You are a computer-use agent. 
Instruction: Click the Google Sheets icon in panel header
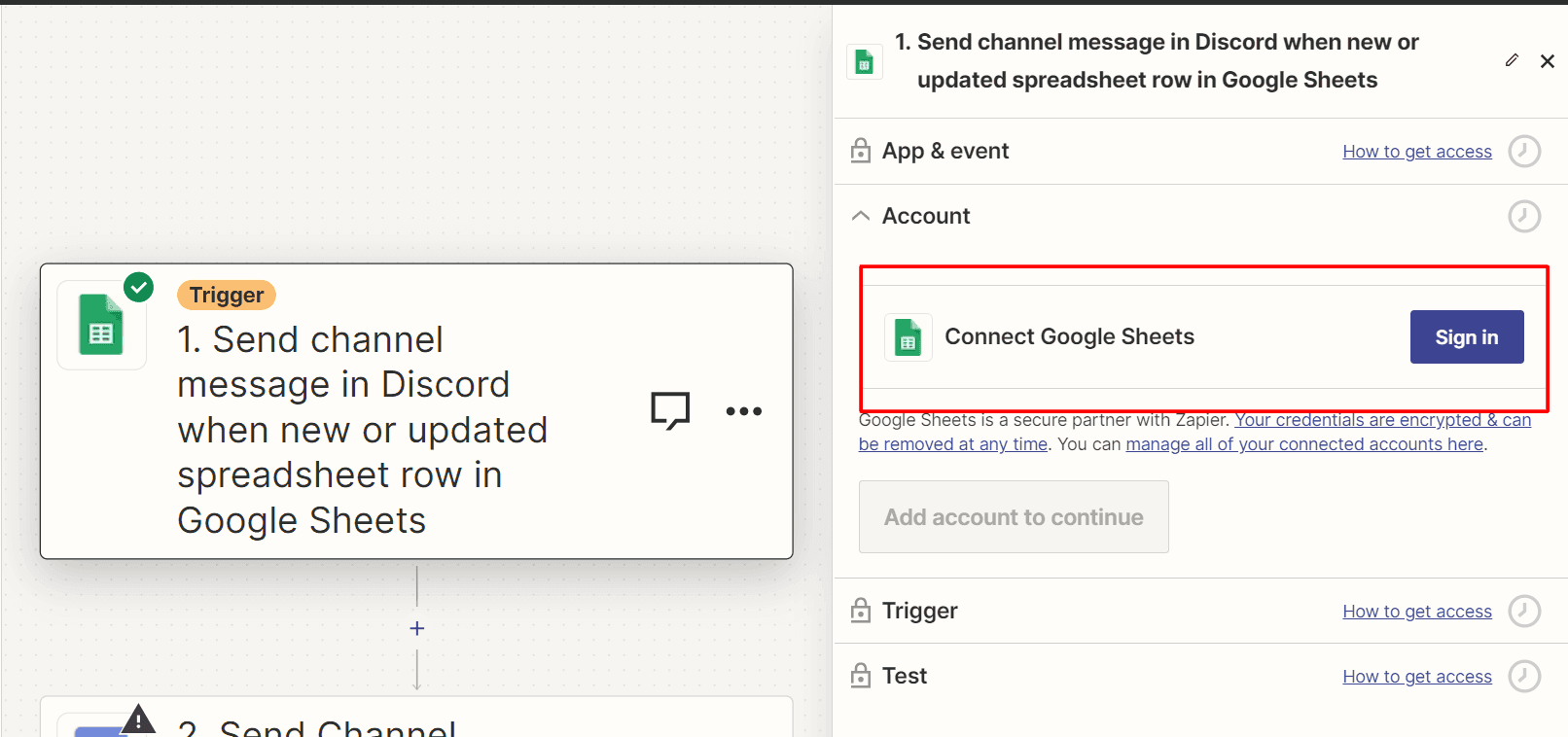864,62
